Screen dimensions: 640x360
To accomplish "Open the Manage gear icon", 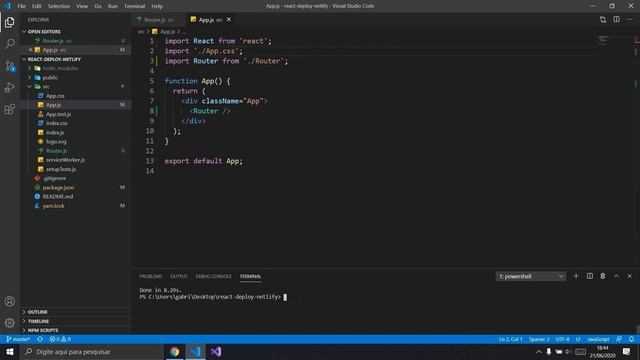I will pyautogui.click(x=10, y=323).
